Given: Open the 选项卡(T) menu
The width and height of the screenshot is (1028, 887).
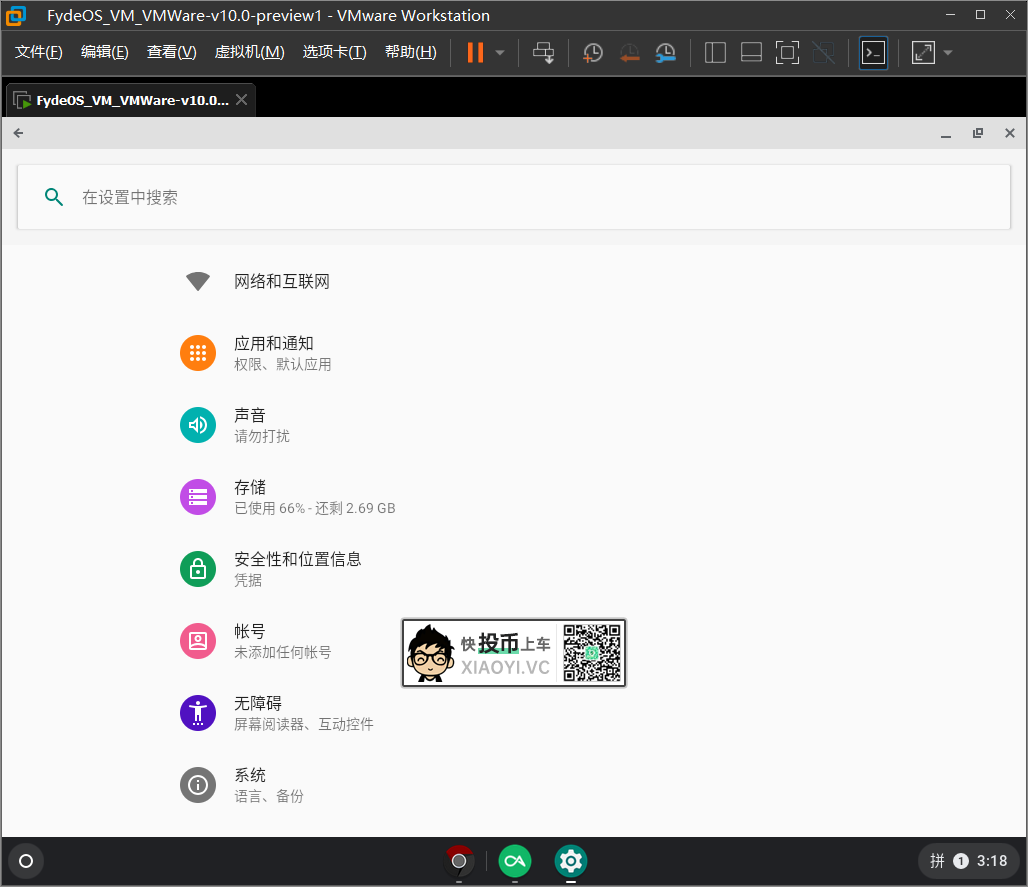Looking at the screenshot, I should click(x=334, y=52).
